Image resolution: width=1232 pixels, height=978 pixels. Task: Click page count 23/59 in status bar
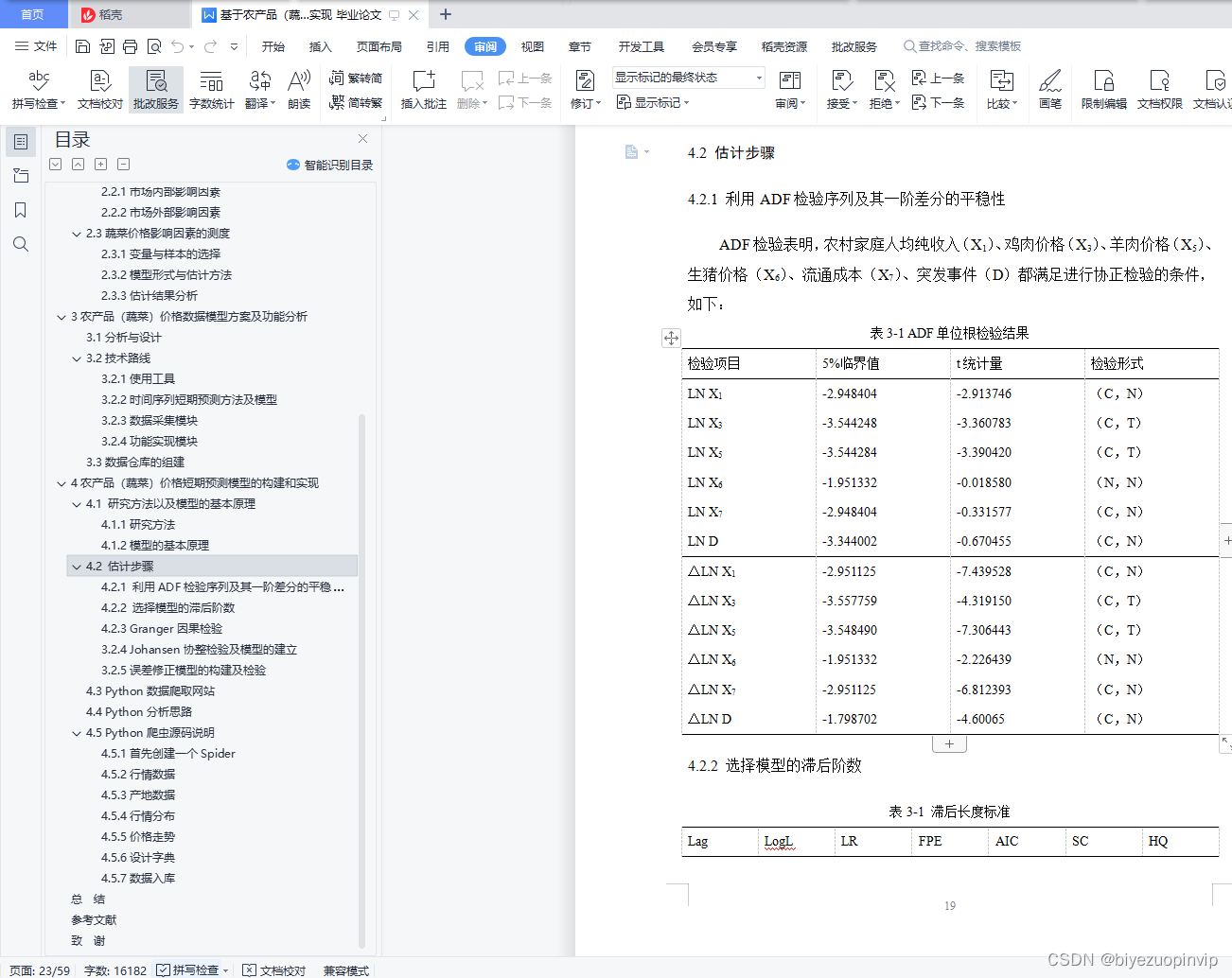point(40,969)
